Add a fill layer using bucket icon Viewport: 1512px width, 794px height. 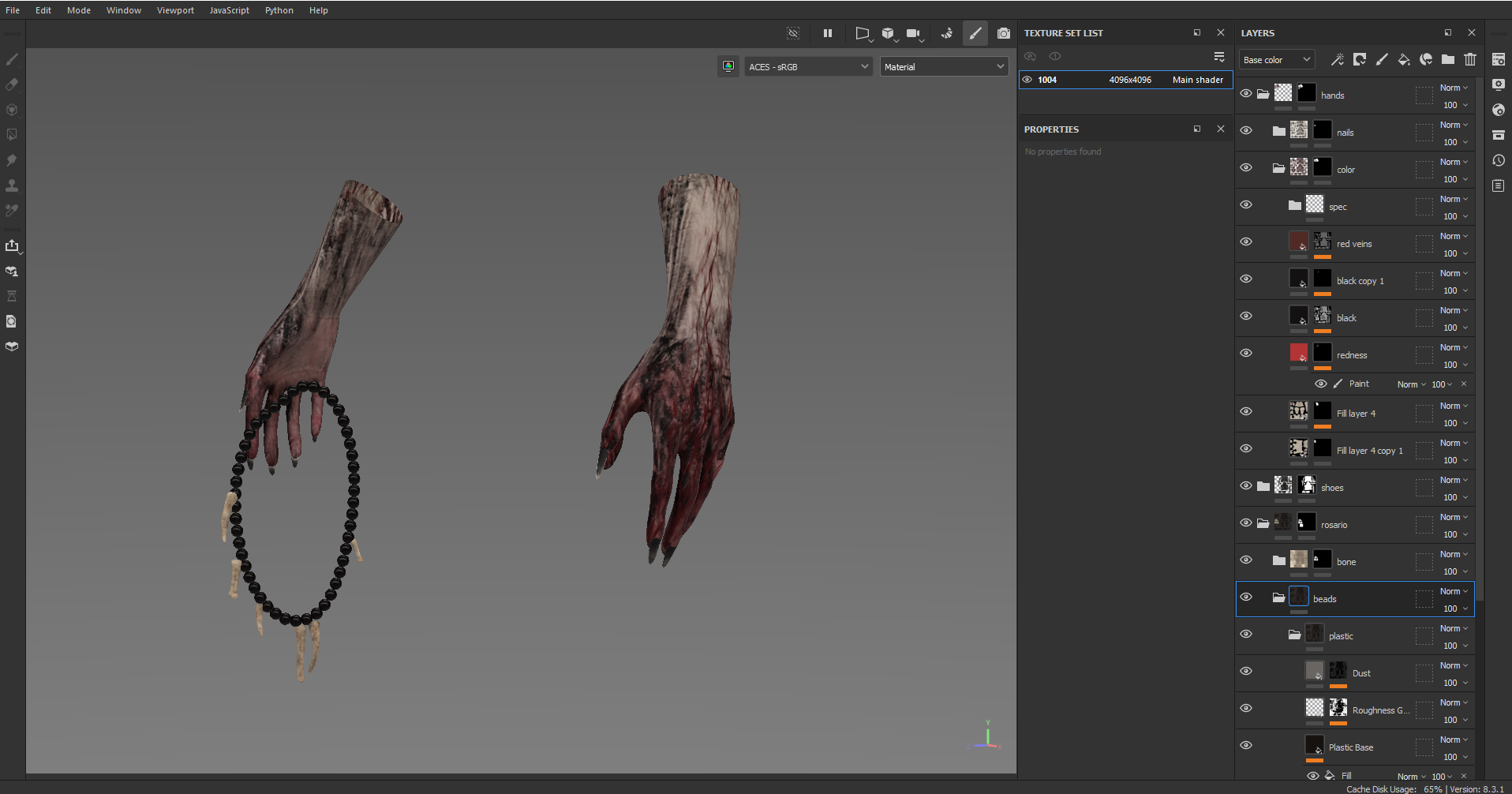click(1404, 60)
